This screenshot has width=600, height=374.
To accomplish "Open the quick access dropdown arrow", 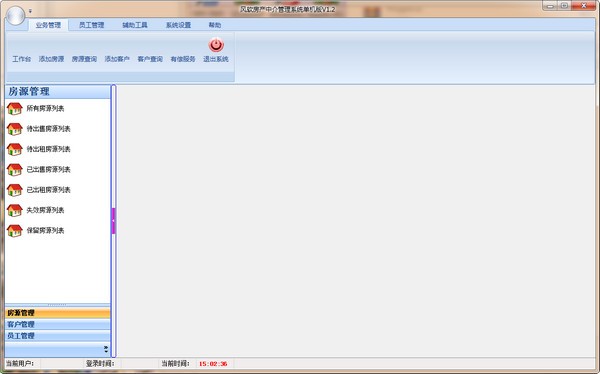I will click(x=30, y=11).
